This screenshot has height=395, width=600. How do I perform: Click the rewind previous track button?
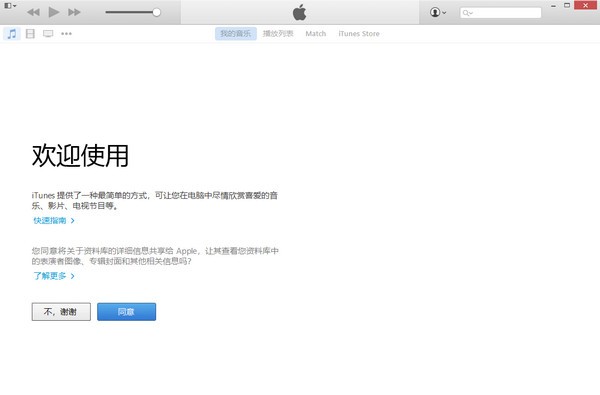tap(34, 12)
